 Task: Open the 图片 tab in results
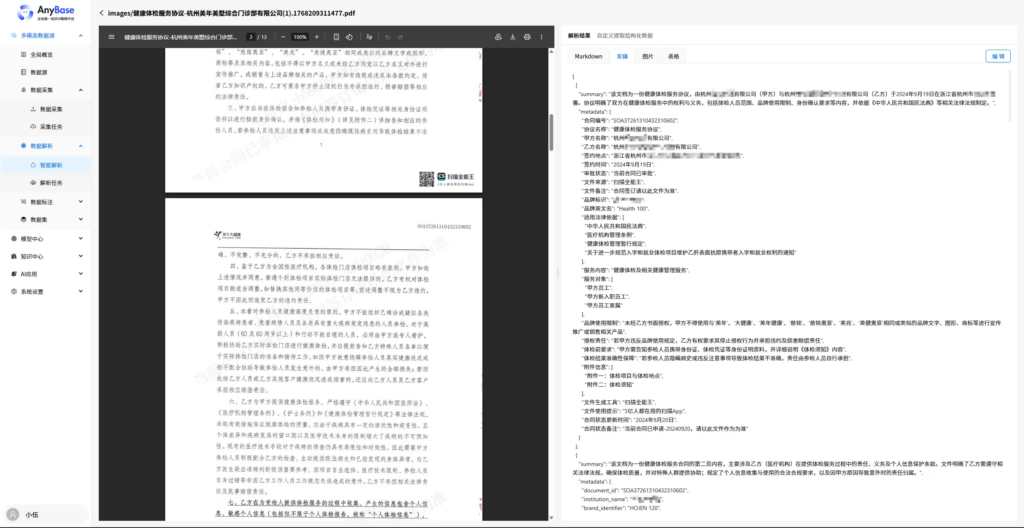pyautogui.click(x=648, y=57)
